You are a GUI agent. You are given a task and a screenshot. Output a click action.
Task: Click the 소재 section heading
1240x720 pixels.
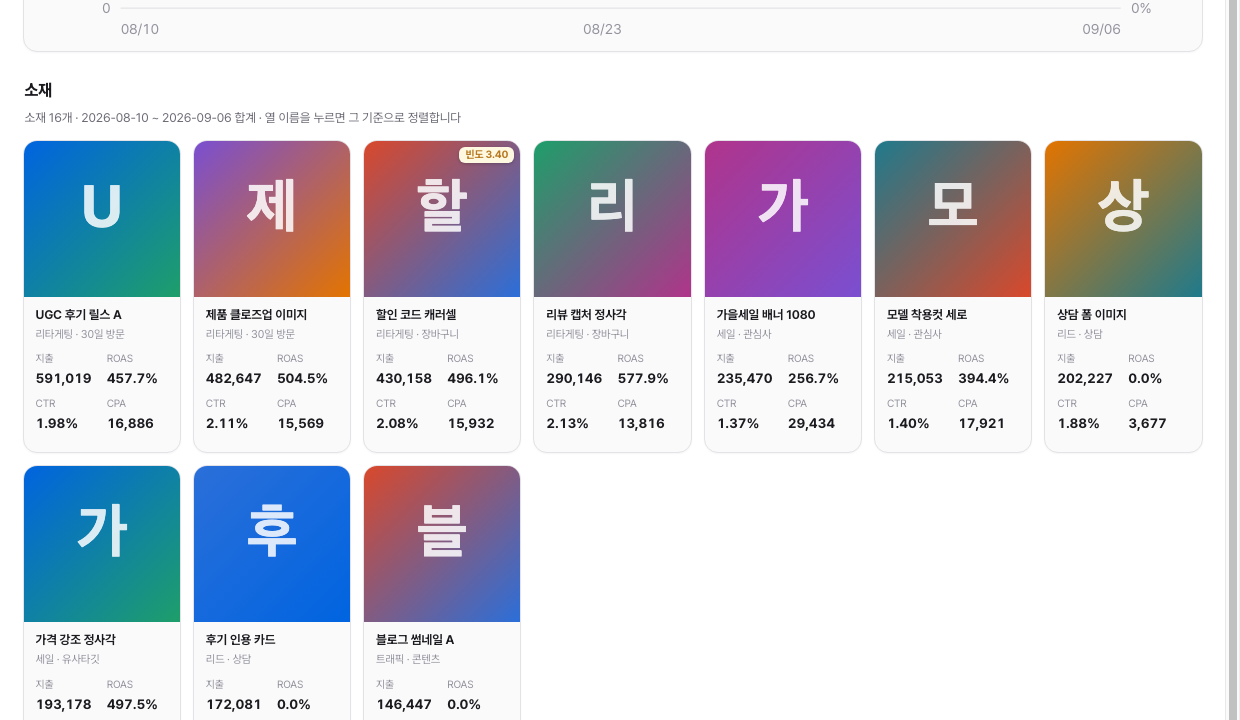pos(38,90)
